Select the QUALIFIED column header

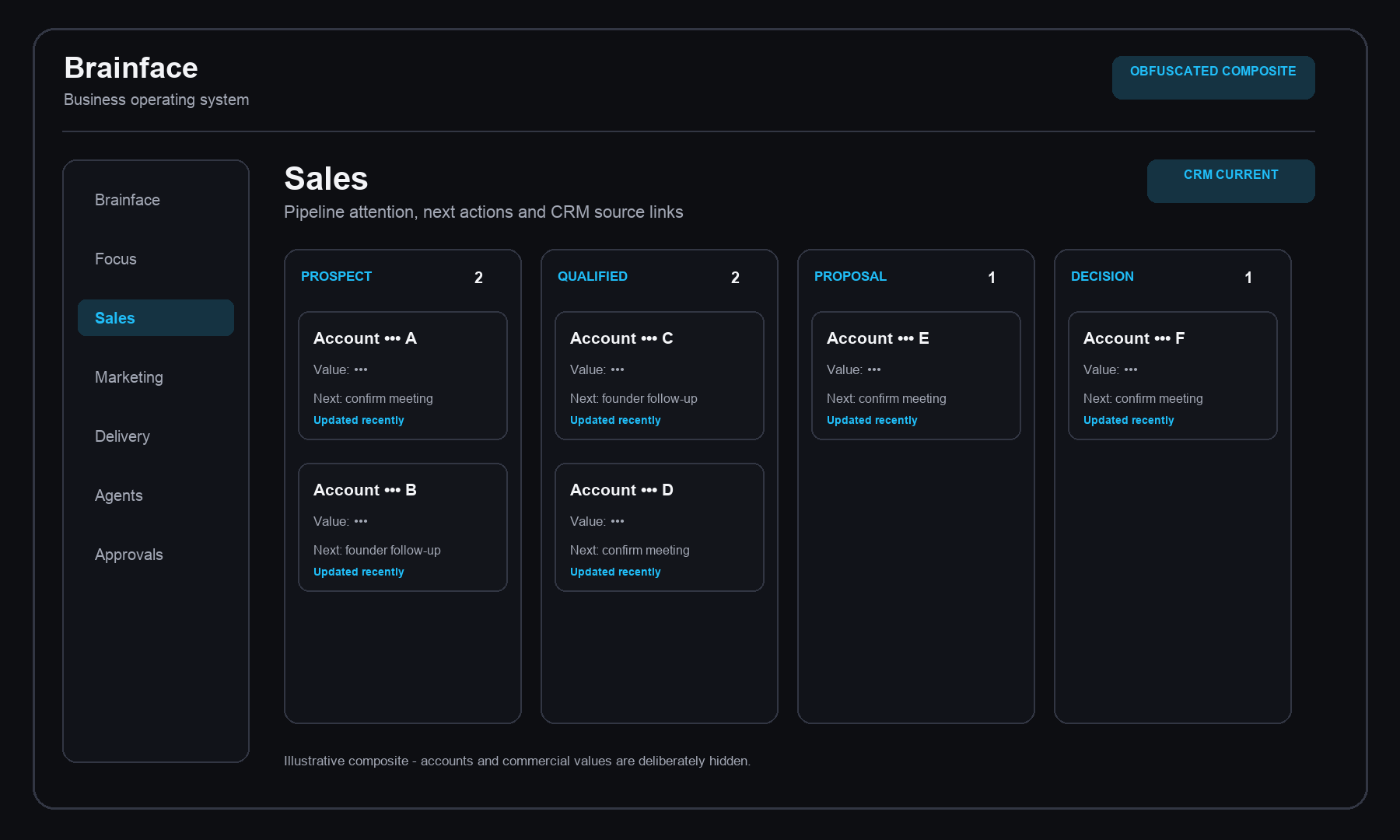[593, 276]
